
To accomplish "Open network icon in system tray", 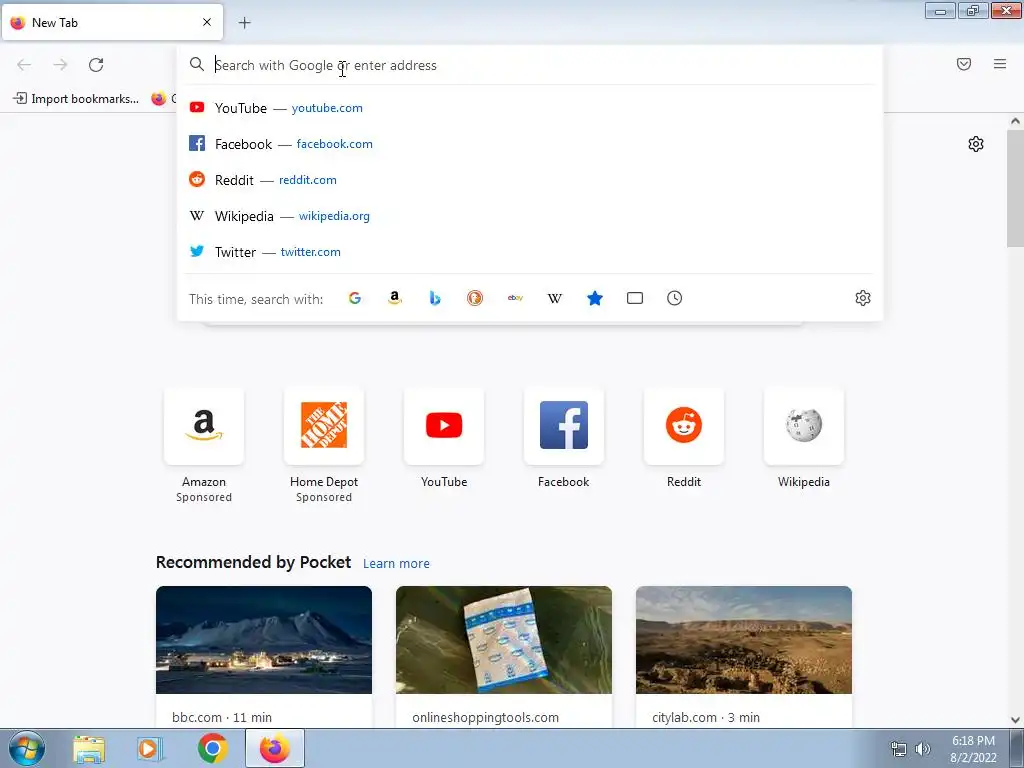I will coord(899,749).
